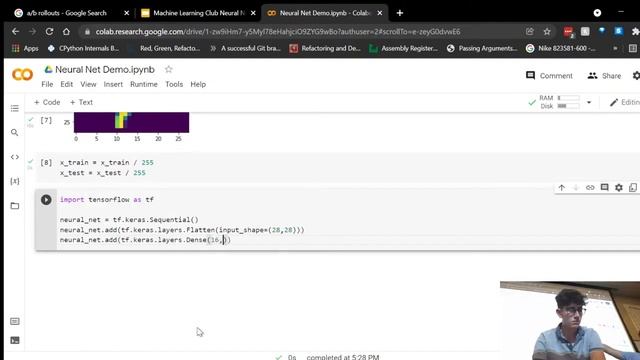Open a new browser tab
This screenshot has height=360, width=640.
click(x=400, y=13)
